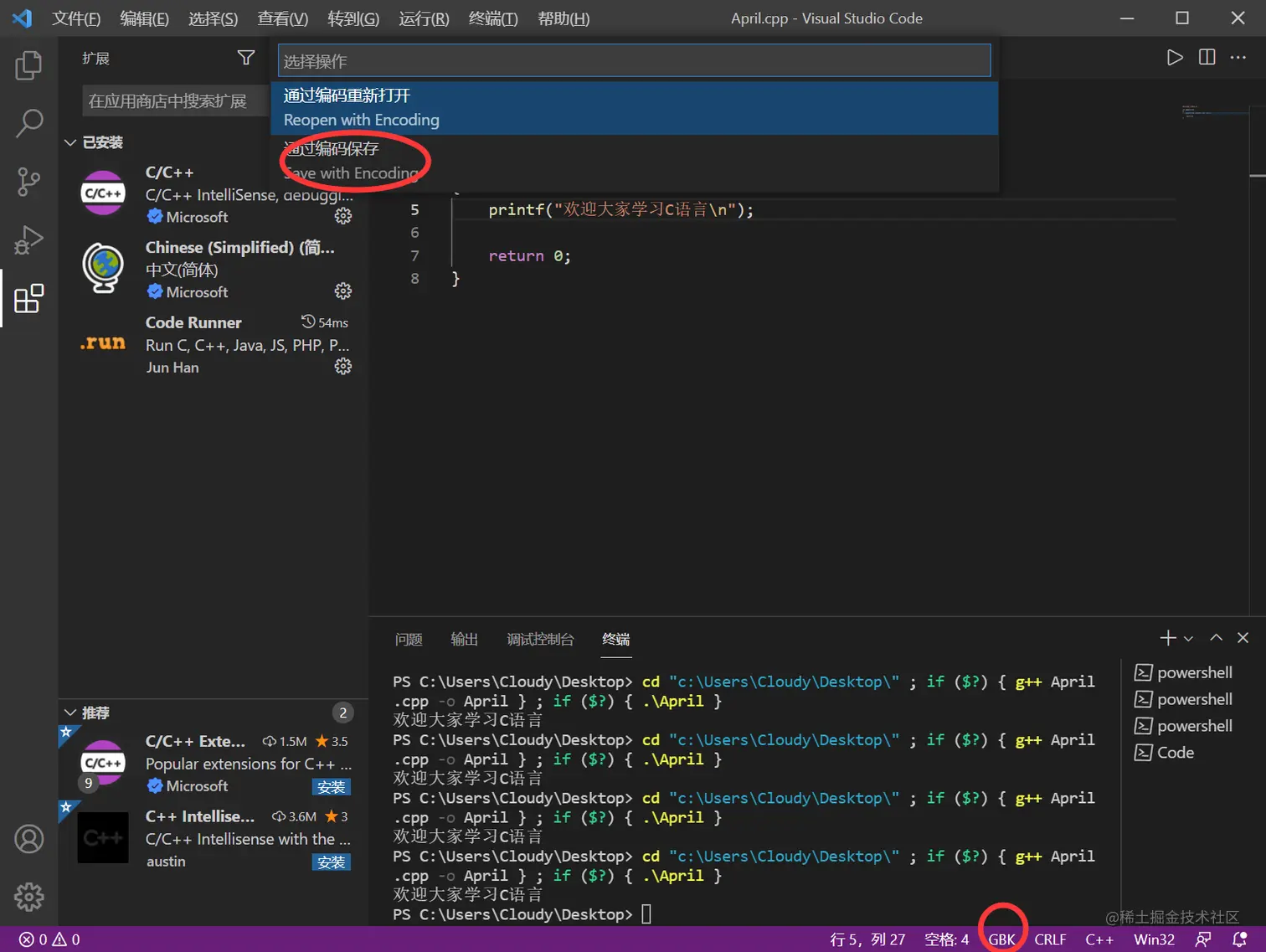Open the 运行(R) menu
Image resolution: width=1266 pixels, height=952 pixels.
pos(424,18)
